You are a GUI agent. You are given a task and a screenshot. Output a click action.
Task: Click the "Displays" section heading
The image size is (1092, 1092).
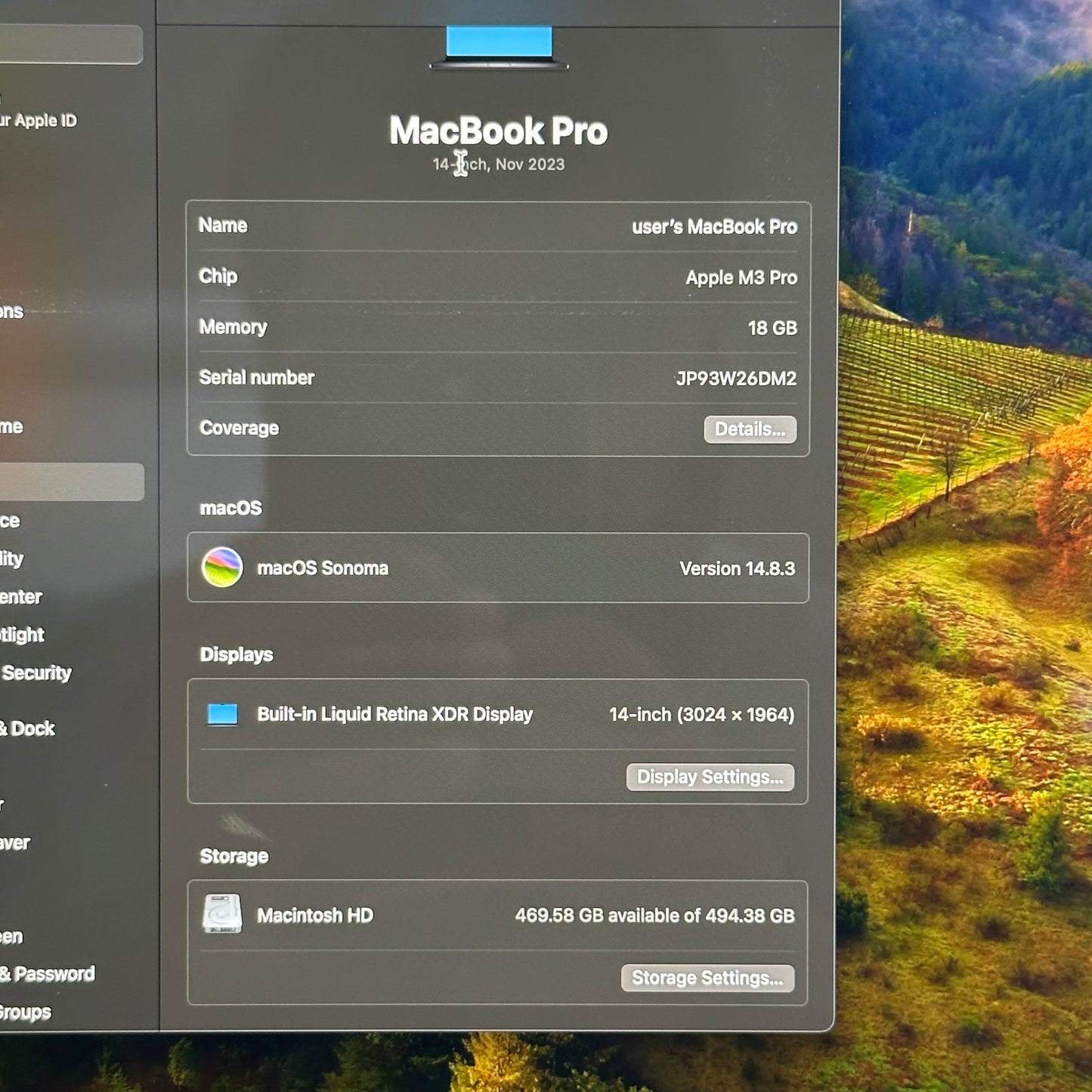[x=237, y=654]
